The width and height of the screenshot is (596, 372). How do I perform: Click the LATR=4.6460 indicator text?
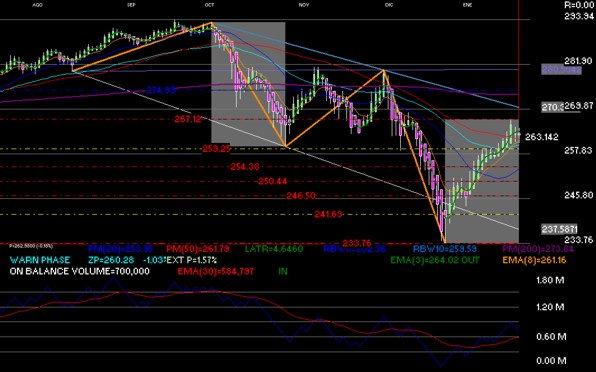[274, 249]
